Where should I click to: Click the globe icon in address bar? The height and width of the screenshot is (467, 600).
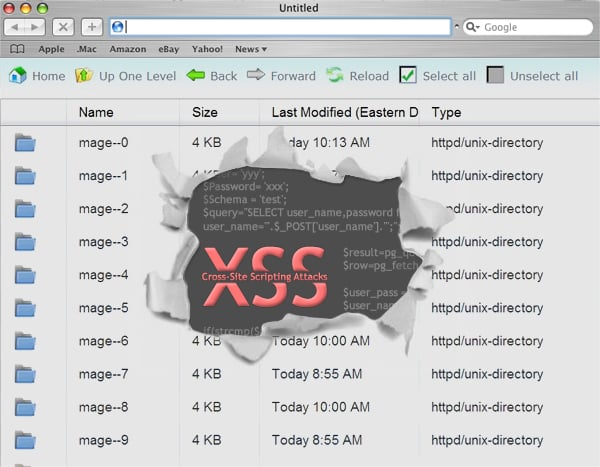118,27
